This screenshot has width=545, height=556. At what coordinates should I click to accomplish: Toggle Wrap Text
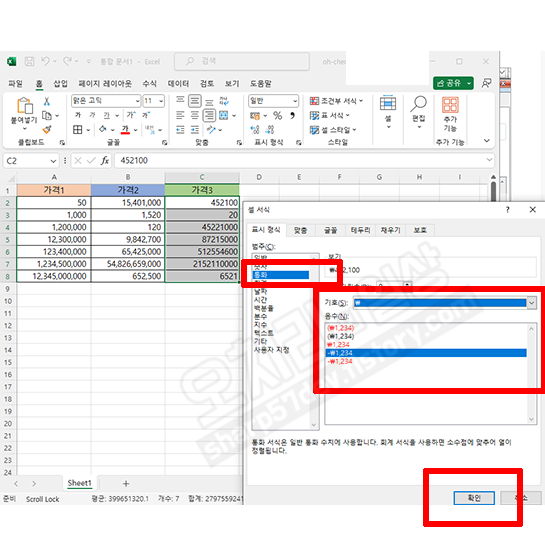click(224, 101)
